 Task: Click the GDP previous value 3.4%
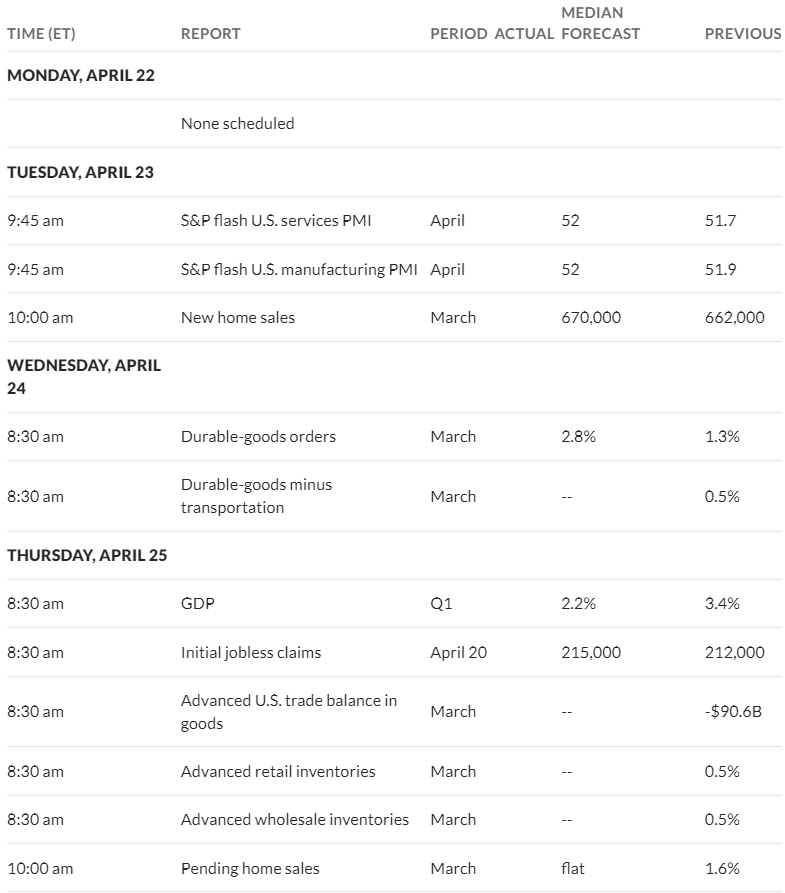(722, 604)
